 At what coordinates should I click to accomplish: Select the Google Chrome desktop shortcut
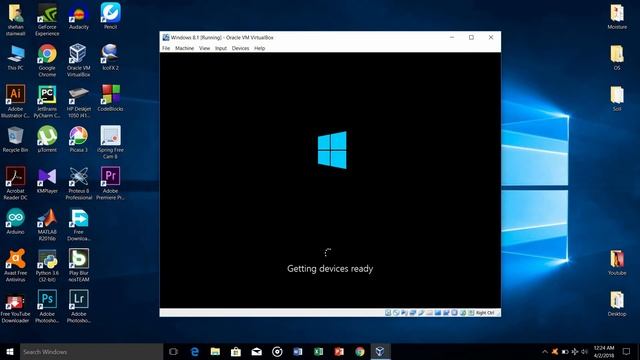click(x=47, y=60)
